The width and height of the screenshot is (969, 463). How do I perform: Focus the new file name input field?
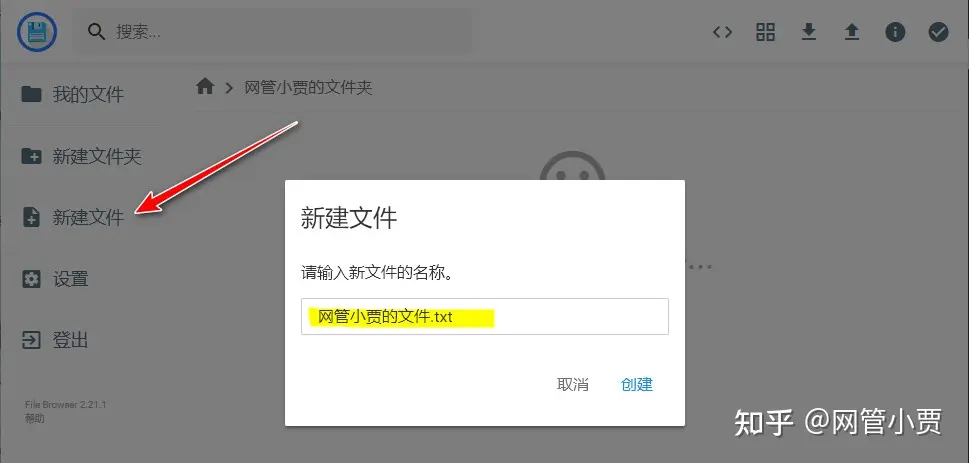[x=484, y=316]
